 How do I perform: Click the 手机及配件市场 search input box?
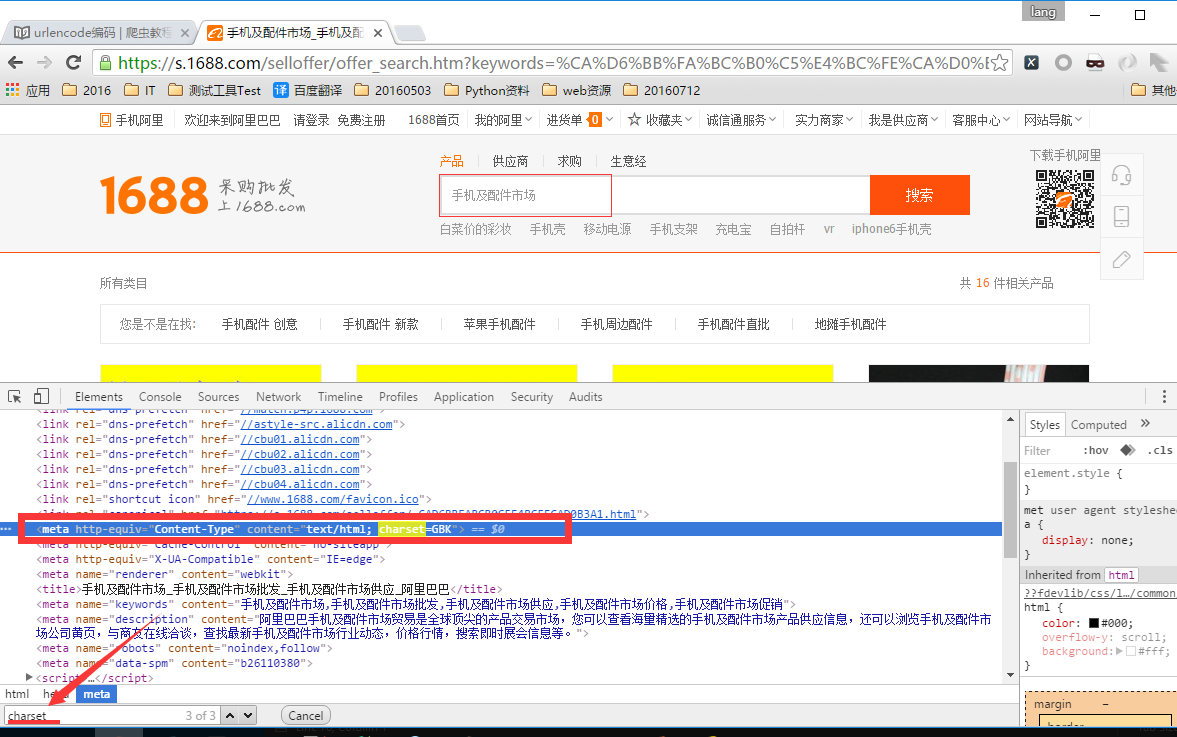[525, 195]
